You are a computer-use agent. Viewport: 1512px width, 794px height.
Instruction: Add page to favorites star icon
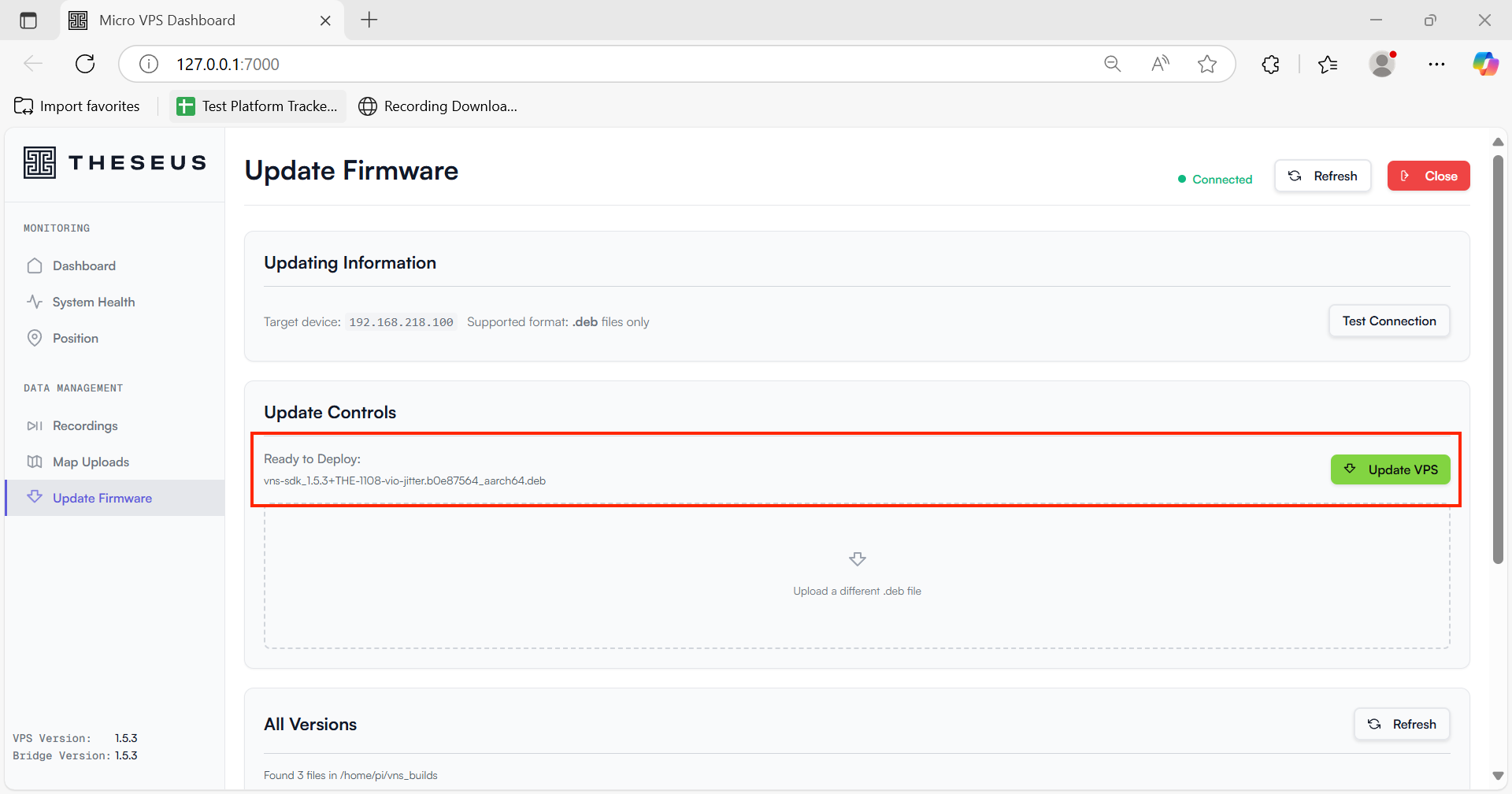pyautogui.click(x=1206, y=65)
